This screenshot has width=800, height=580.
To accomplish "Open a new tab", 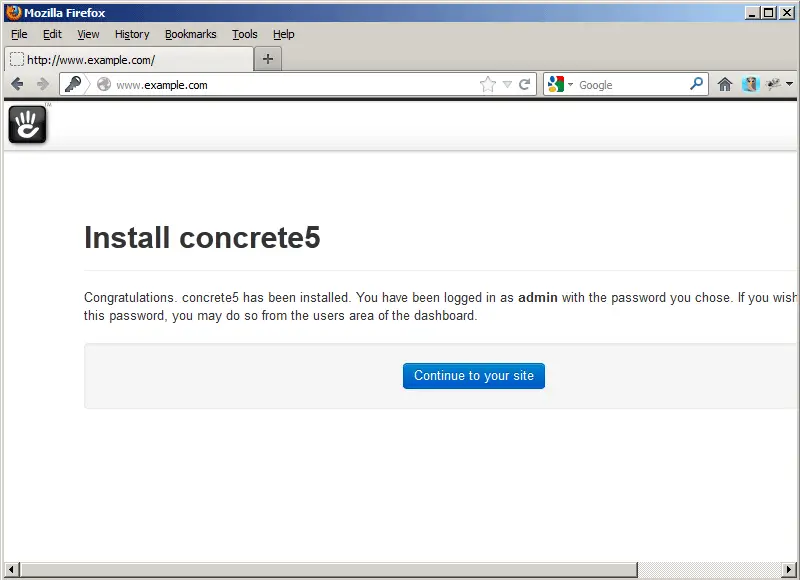I will [268, 59].
